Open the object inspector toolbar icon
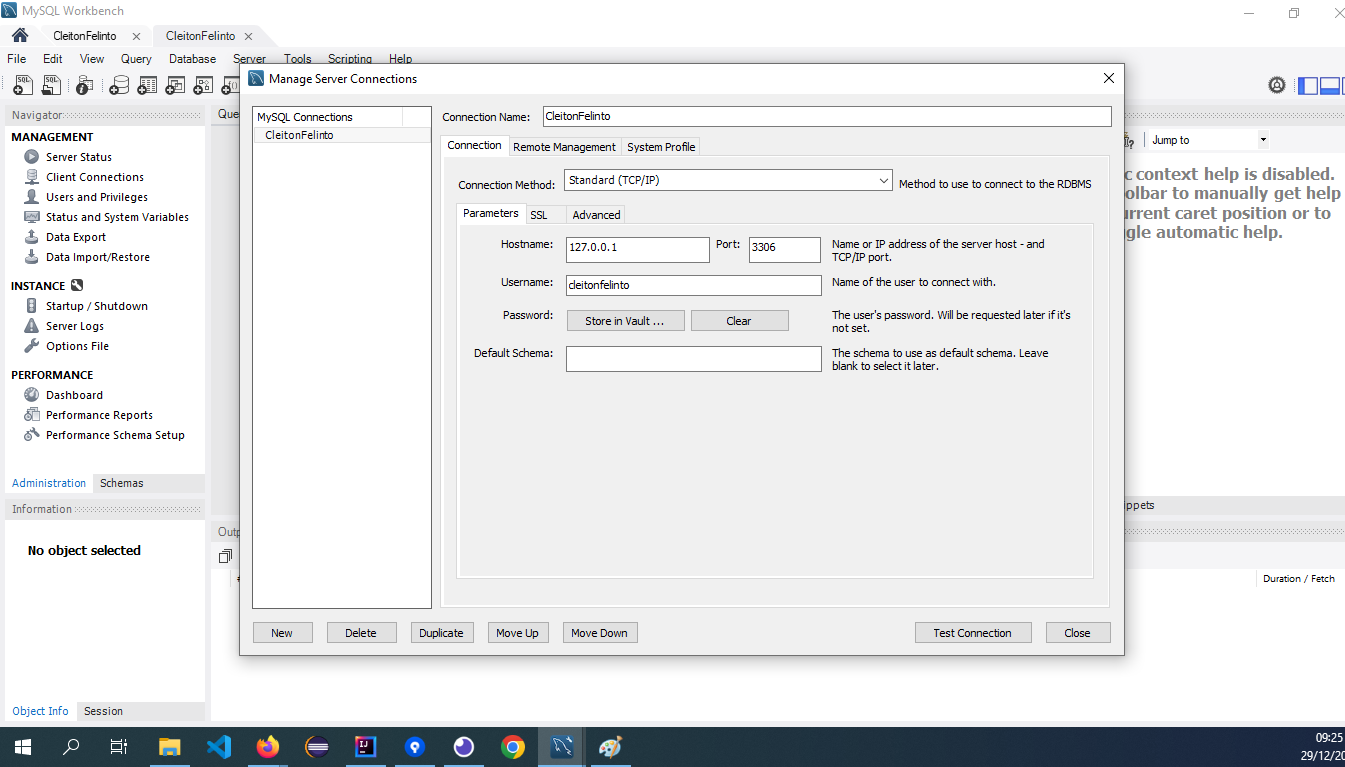Screen dimensions: 1345x767 pyautogui.click(x=84, y=86)
